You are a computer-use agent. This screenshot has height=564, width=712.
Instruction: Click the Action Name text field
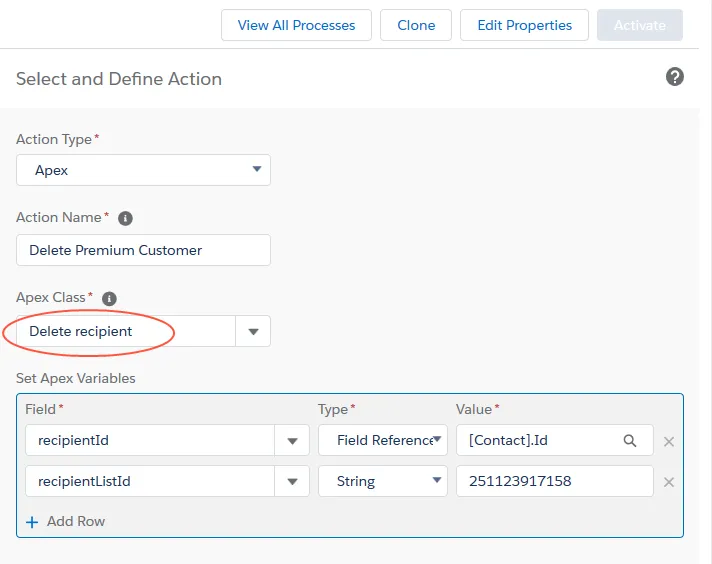click(143, 250)
